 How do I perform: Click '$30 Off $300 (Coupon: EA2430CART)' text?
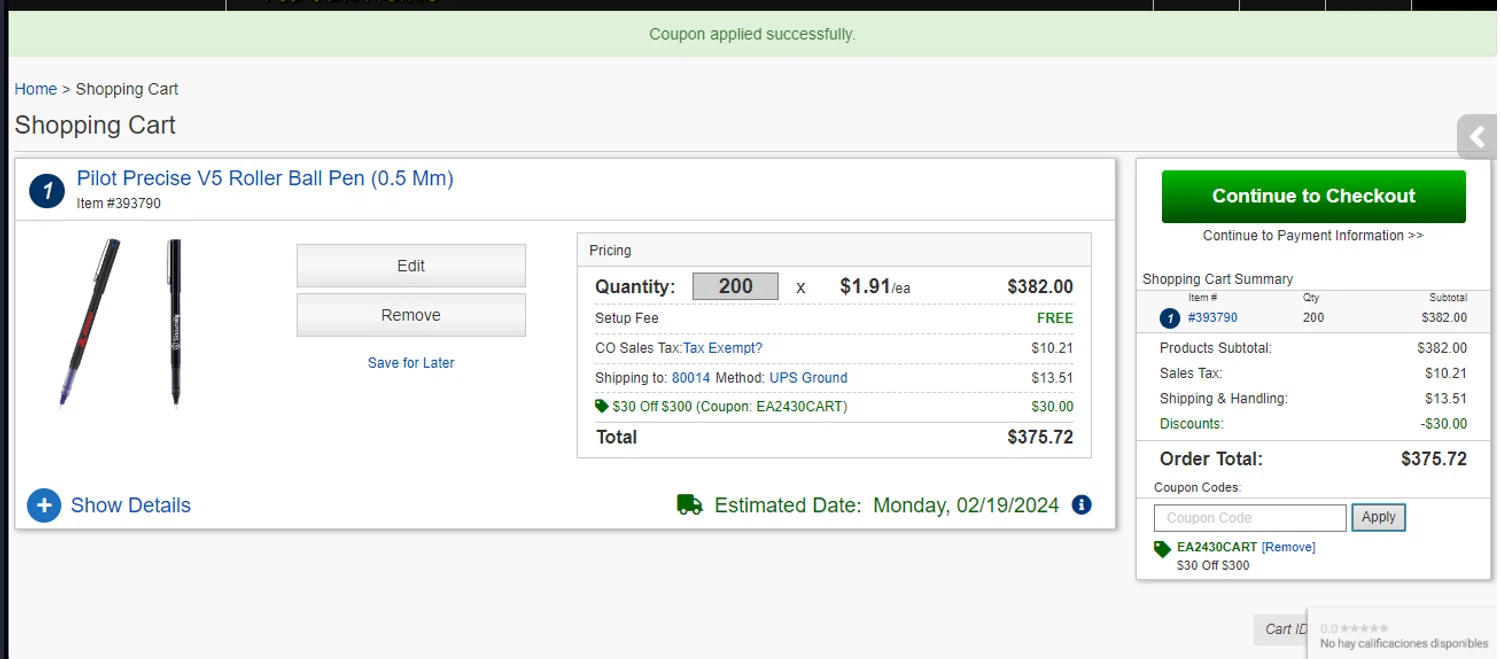(x=730, y=407)
